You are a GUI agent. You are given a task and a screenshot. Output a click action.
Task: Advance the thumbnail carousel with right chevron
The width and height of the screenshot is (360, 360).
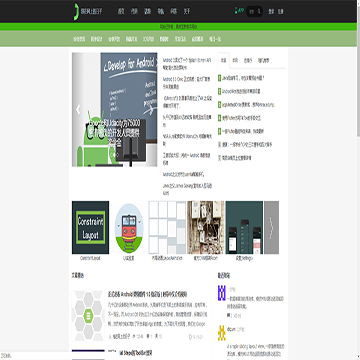coord(271,227)
